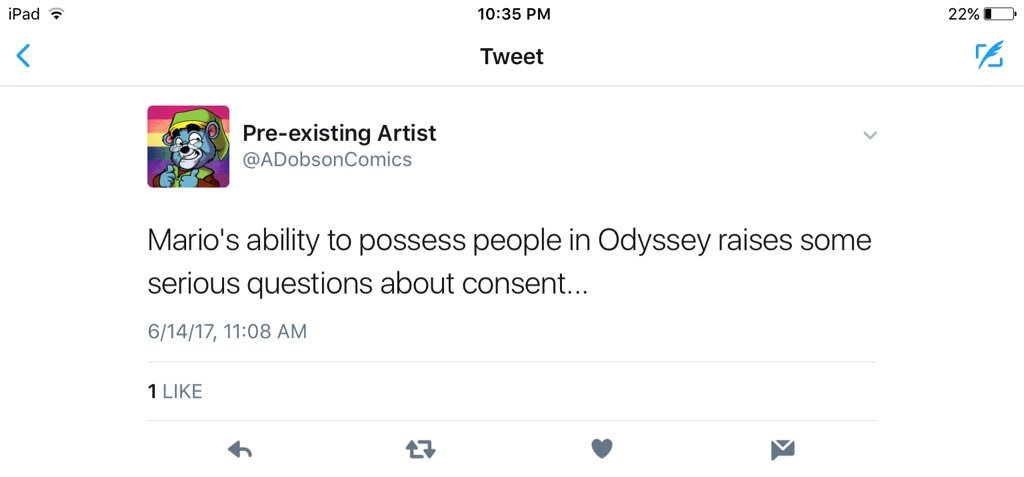Go back using the left arrow
Viewport: 1024px width, 477px height.
click(24, 56)
